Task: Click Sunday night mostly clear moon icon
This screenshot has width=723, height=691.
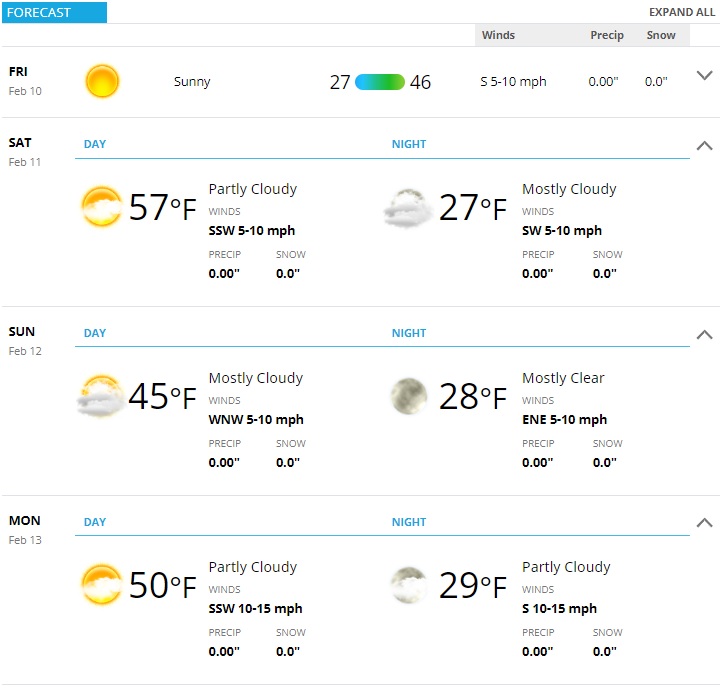Action: click(409, 396)
